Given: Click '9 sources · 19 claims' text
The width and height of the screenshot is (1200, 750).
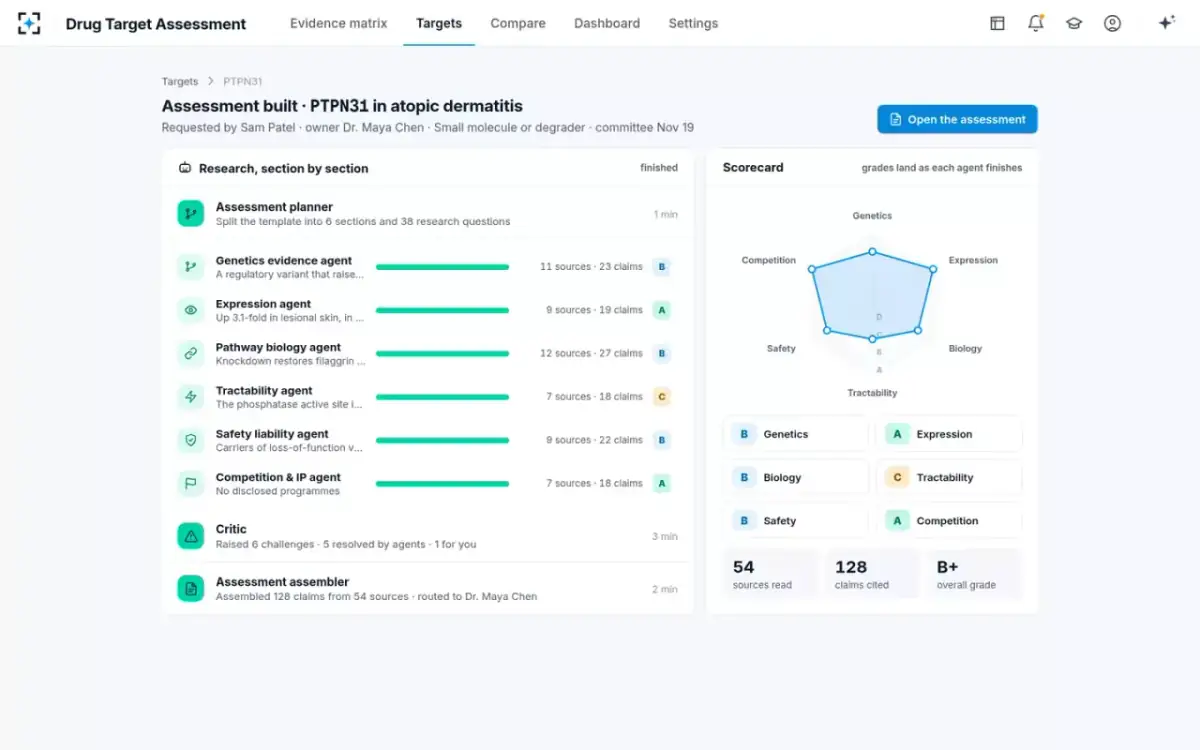Looking at the screenshot, I should (594, 310).
